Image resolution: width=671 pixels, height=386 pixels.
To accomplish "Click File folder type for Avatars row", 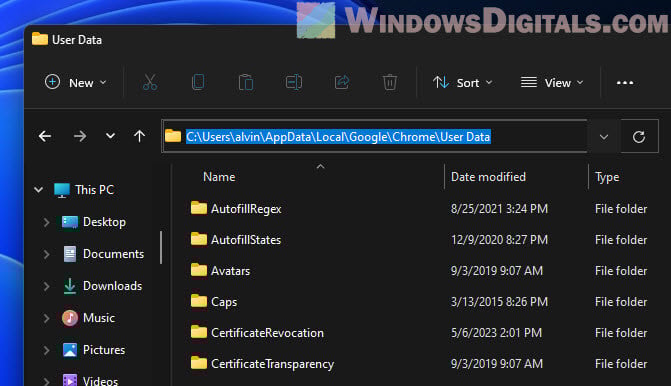I will [621, 271].
